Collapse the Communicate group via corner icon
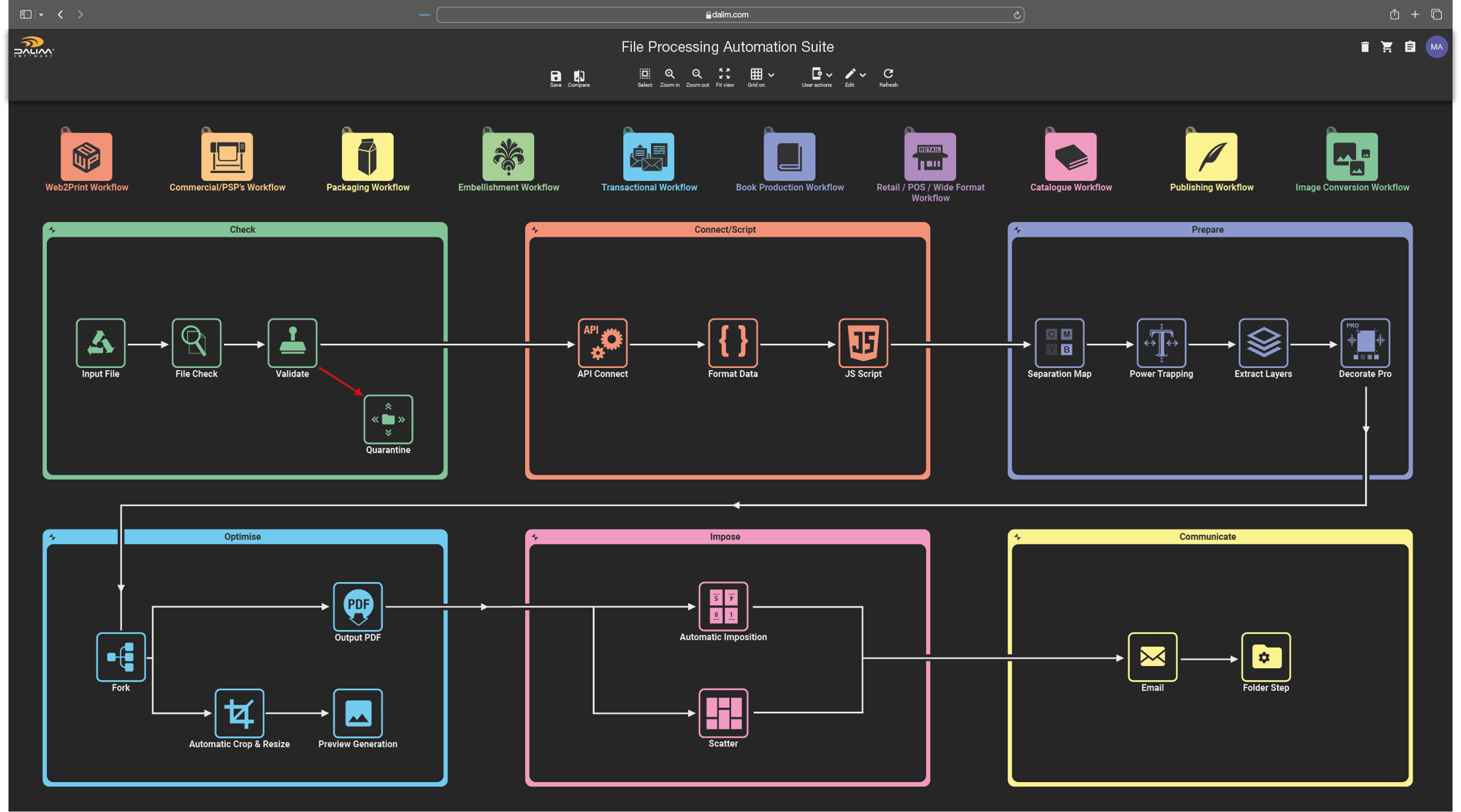The height and width of the screenshot is (812, 1461). (x=1018, y=537)
